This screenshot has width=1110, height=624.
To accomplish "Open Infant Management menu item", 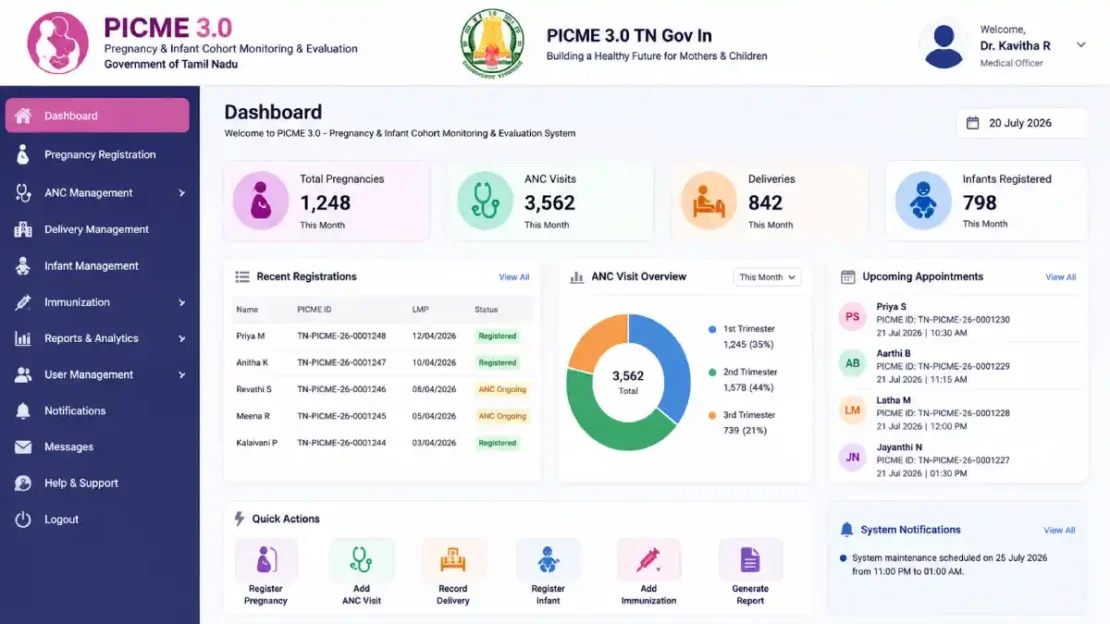I will coord(91,266).
